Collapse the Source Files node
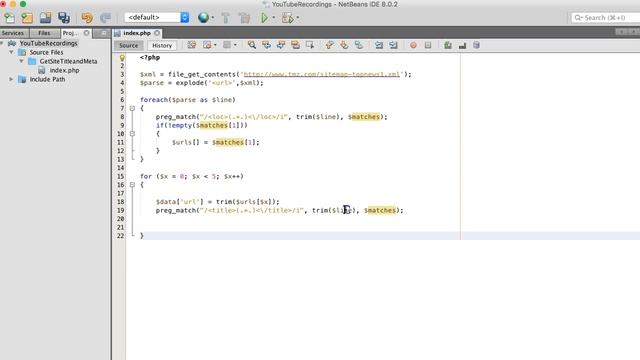 [11, 52]
